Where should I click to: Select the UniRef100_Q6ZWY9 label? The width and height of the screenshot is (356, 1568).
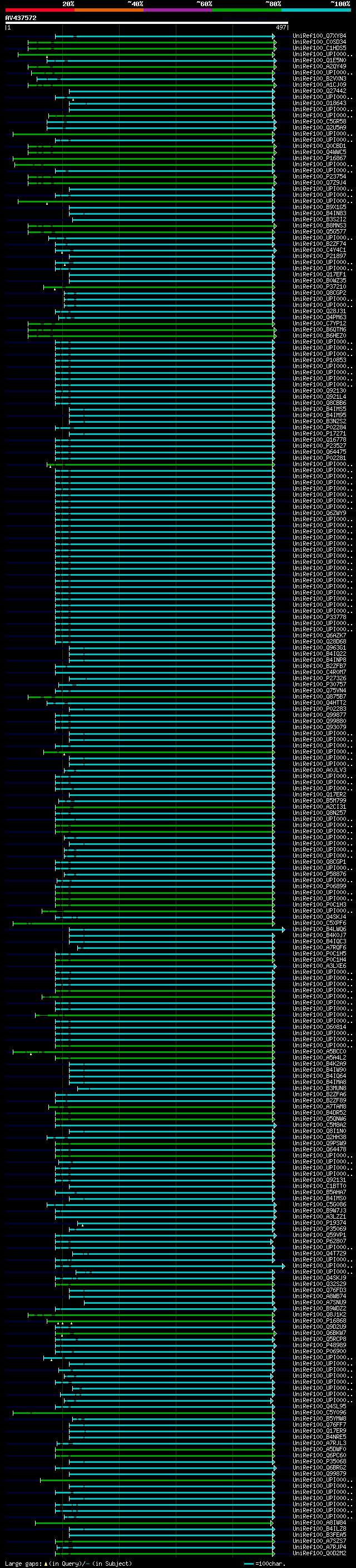click(319, 513)
